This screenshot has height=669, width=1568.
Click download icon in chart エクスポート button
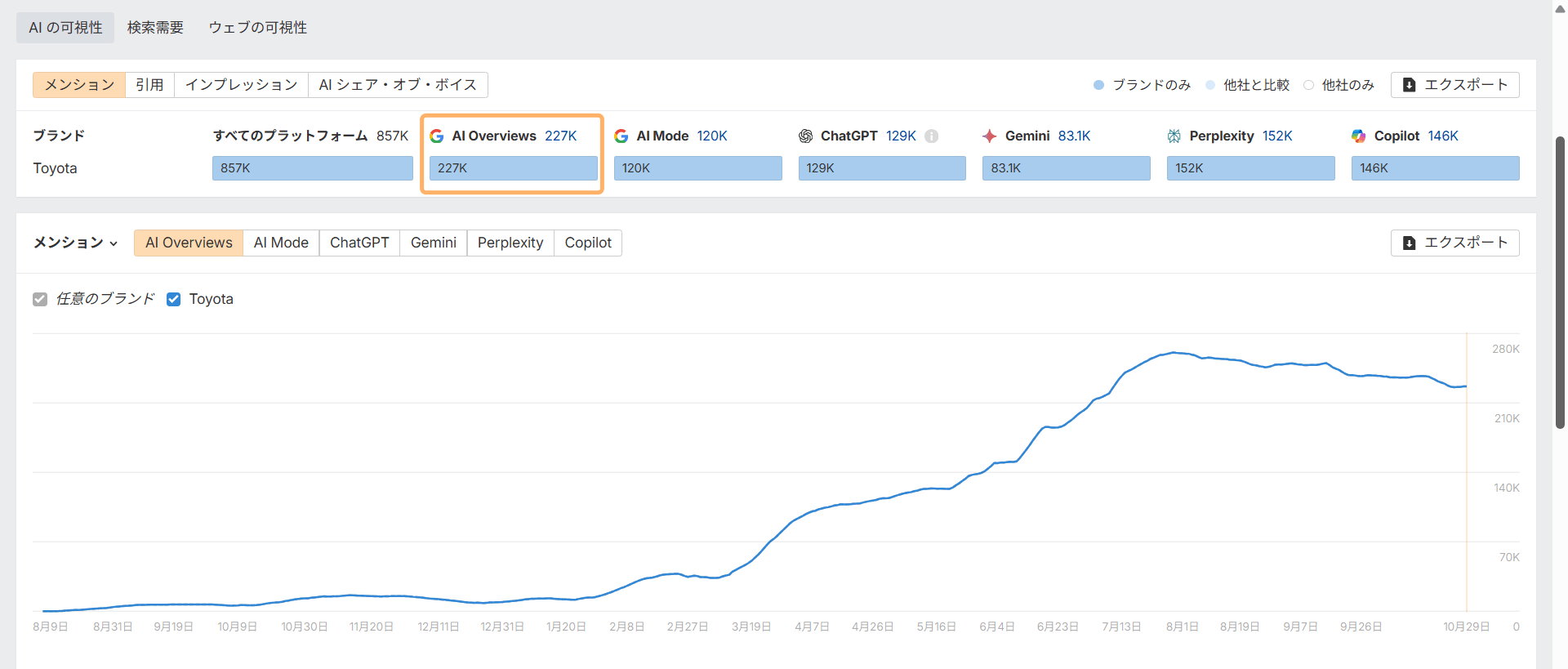1410,243
